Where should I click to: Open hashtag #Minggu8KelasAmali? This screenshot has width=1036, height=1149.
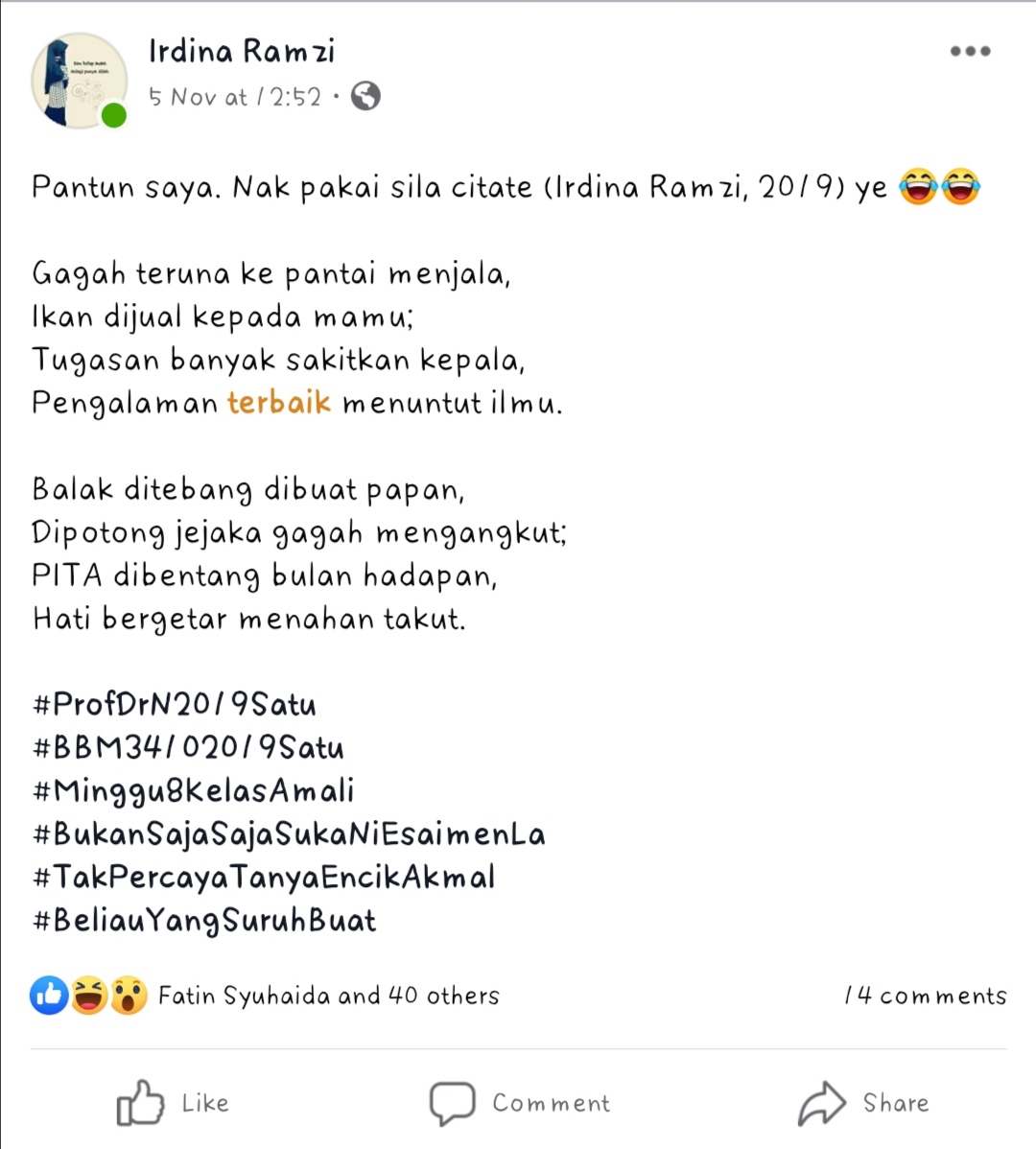click(x=194, y=792)
